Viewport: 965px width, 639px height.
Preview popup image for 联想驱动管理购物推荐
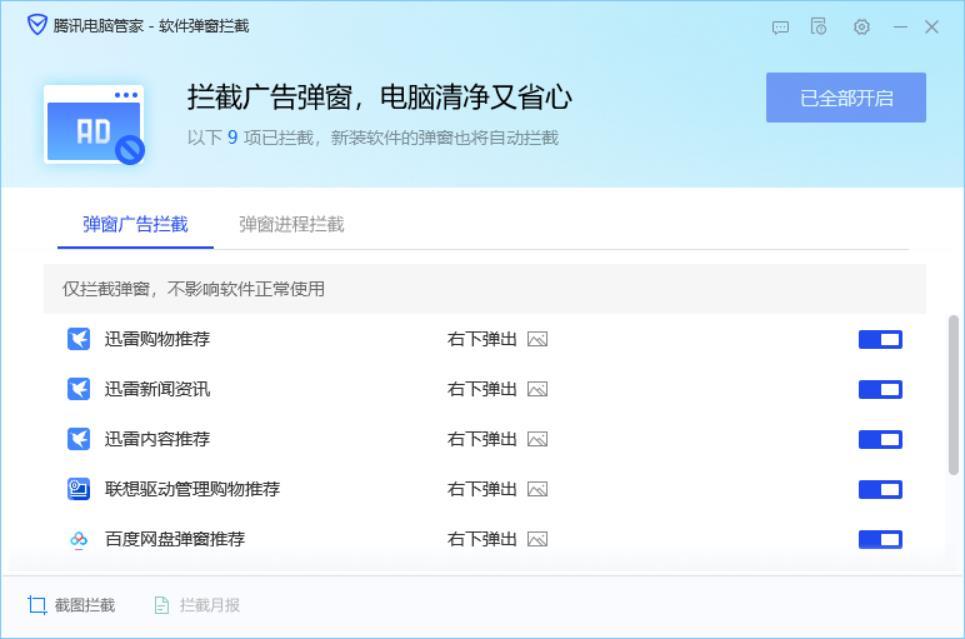coord(537,489)
